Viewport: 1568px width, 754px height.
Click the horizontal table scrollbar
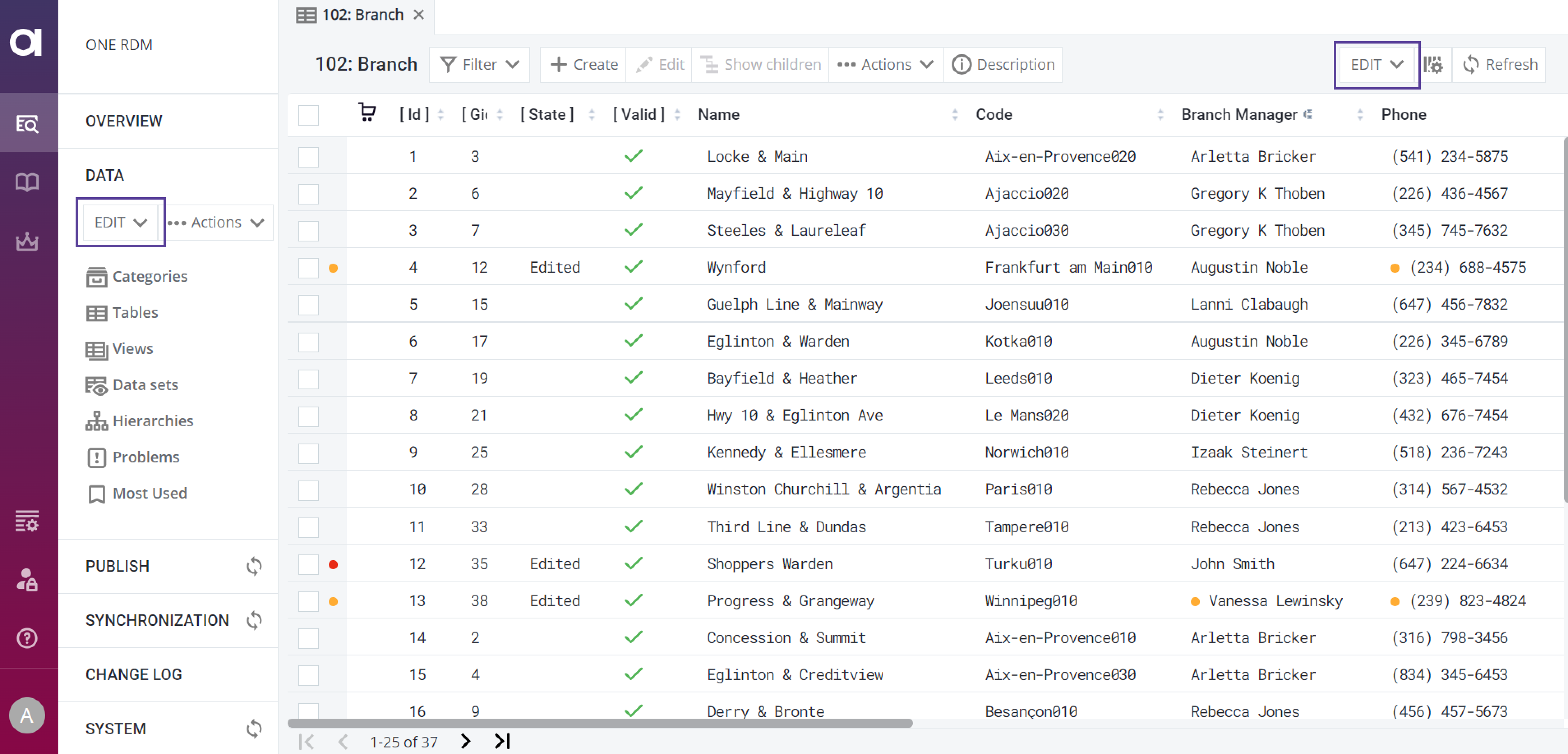[600, 723]
